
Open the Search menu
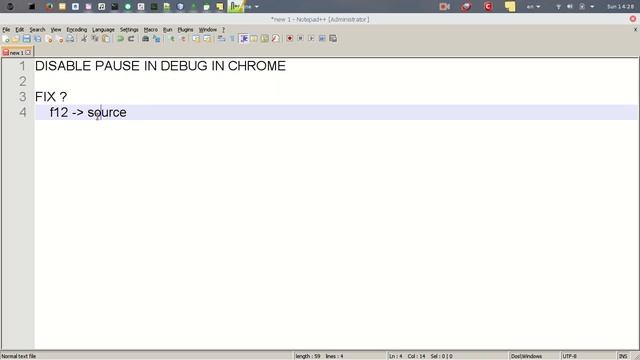pyautogui.click(x=37, y=29)
